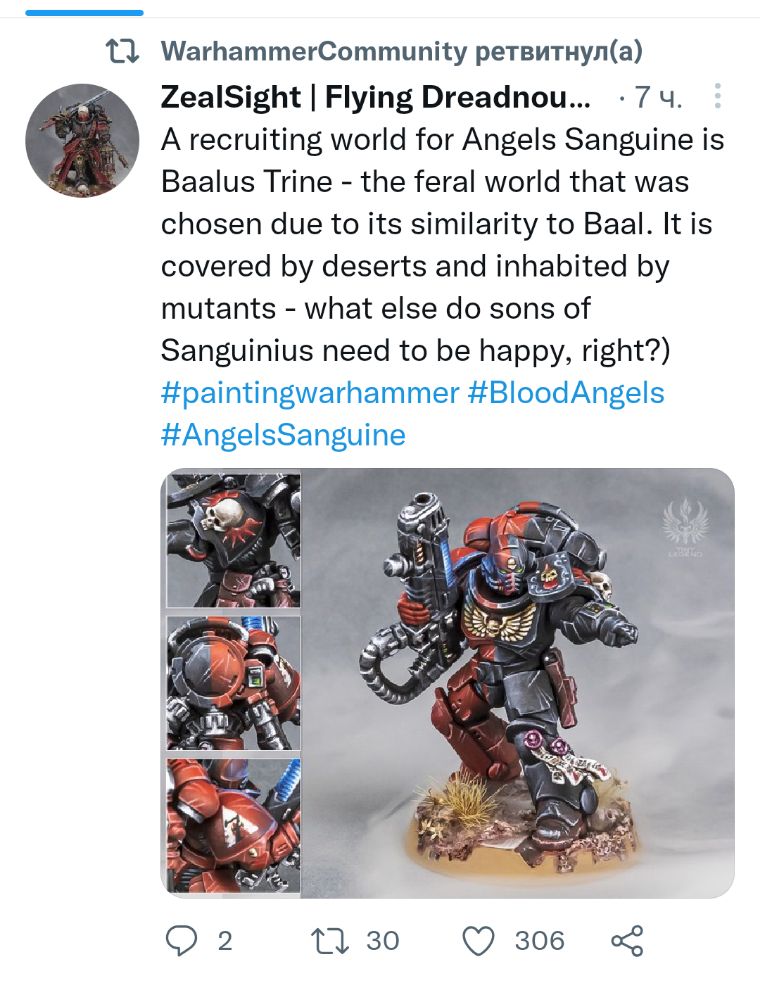Open WarhammerCommunity retweeted link

pos(402,51)
